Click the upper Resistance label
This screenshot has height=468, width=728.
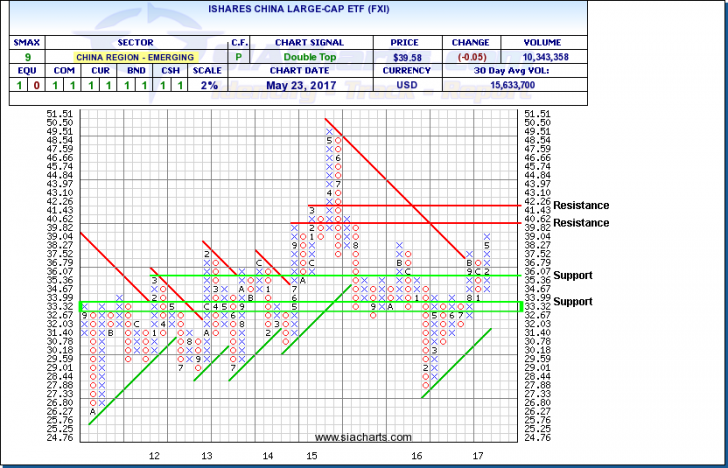tap(580, 205)
